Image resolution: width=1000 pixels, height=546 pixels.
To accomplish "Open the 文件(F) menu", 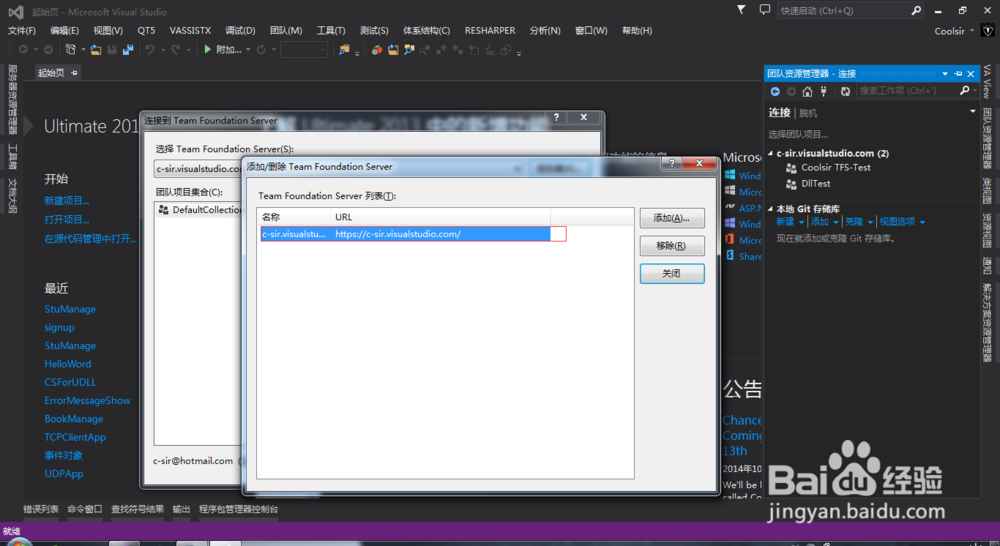I will click(x=22, y=31).
